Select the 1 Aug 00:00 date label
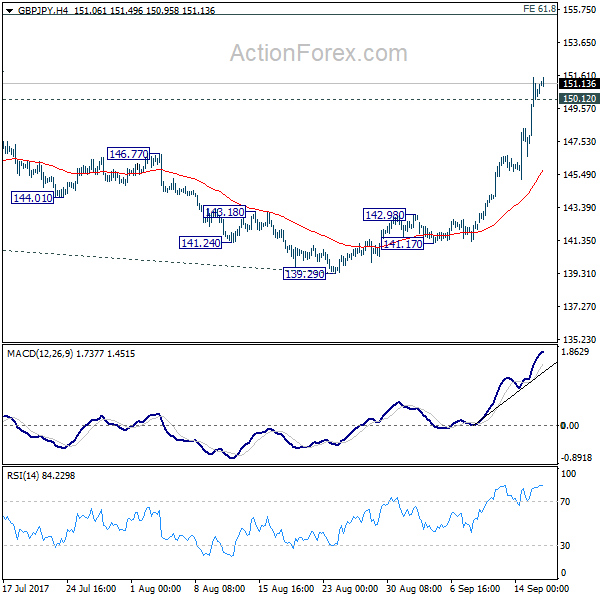This screenshot has height=600, width=600. coord(155,589)
